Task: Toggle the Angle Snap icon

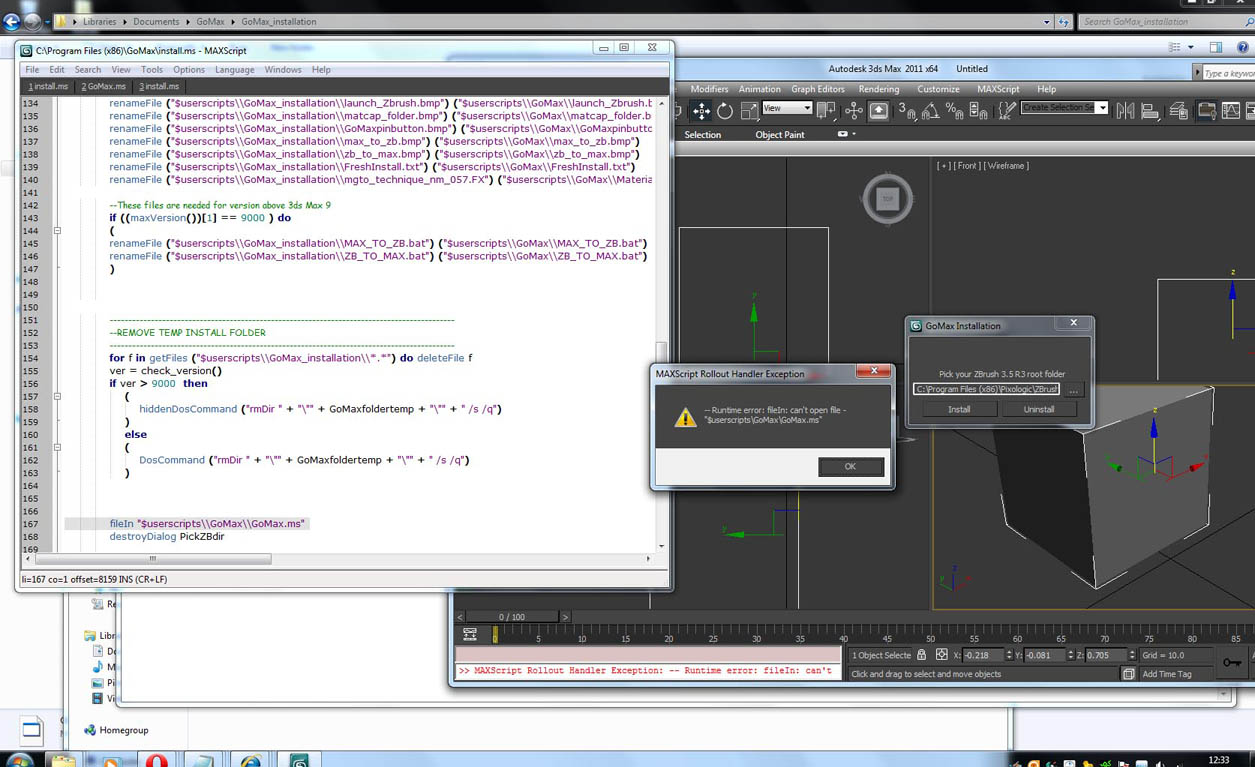Action: coord(932,110)
